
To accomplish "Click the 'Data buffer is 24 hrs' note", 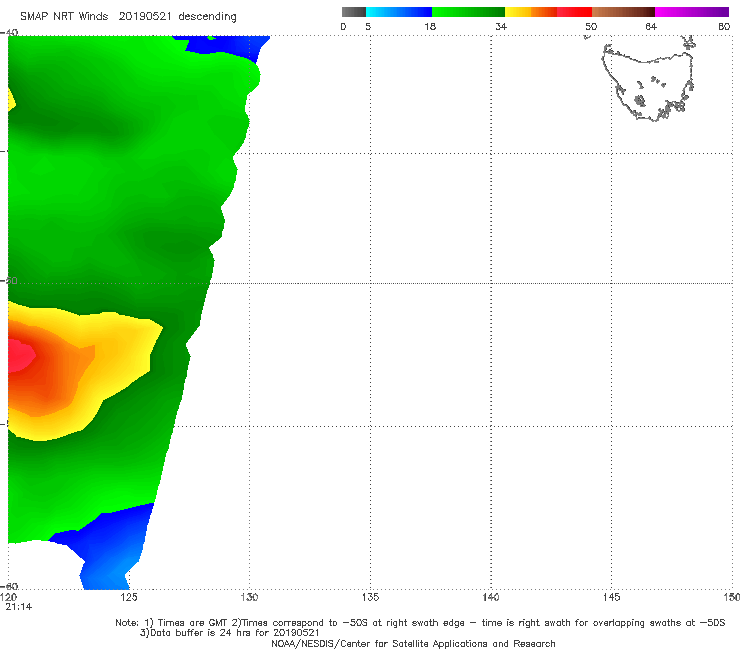I will [x=229, y=633].
